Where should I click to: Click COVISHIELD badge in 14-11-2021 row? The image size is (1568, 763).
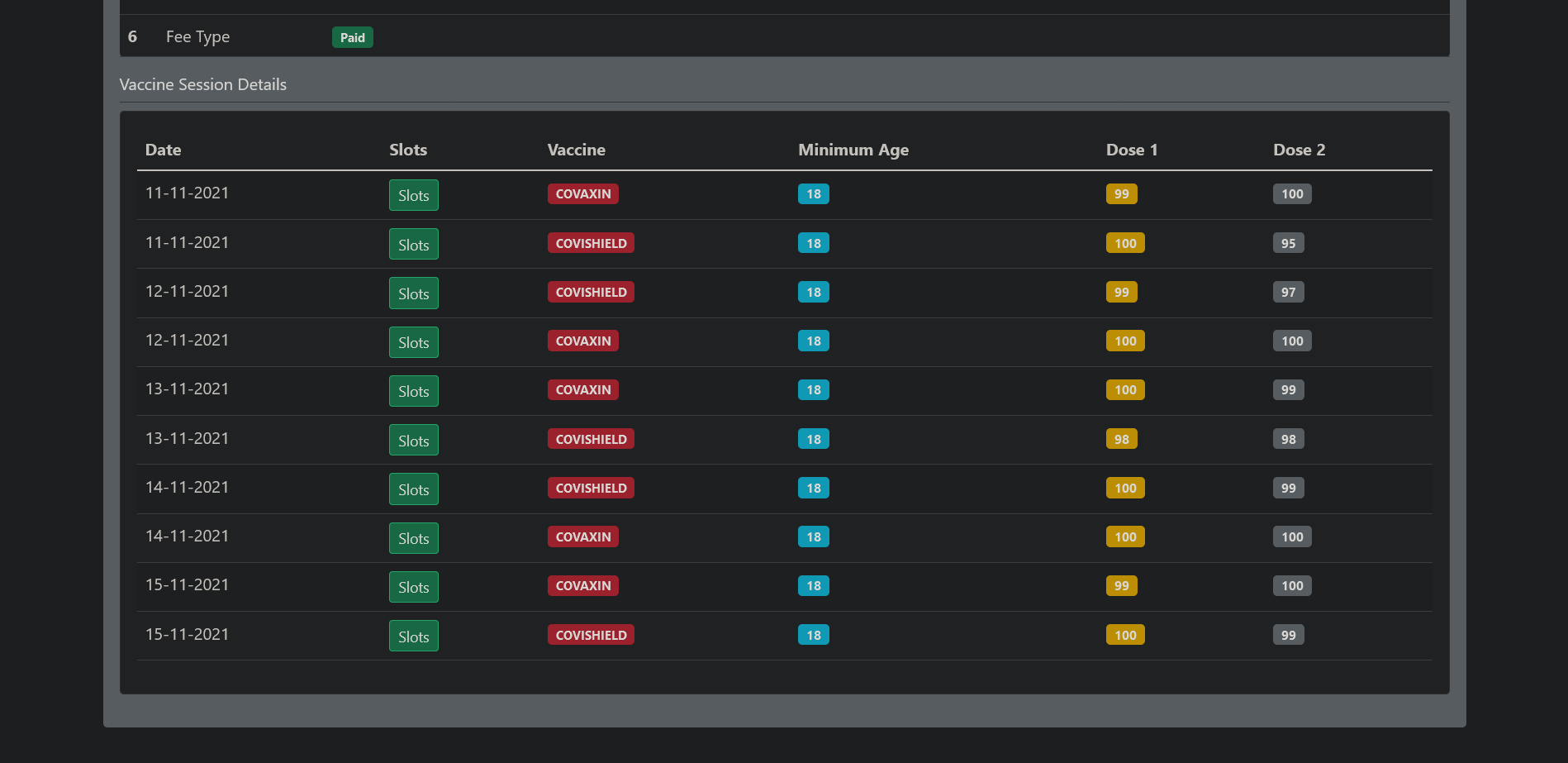click(x=592, y=488)
